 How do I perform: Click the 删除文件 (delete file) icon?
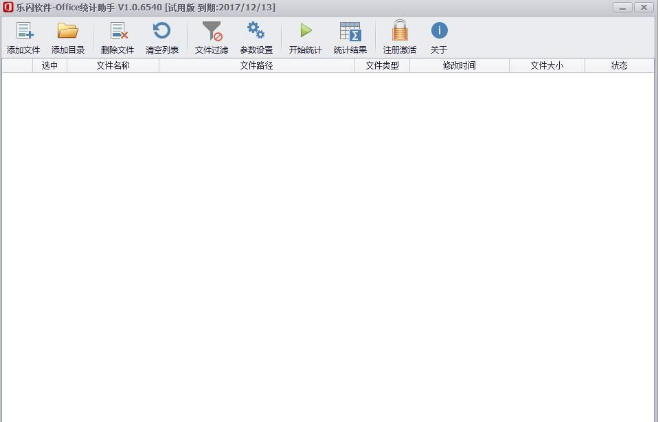click(119, 31)
